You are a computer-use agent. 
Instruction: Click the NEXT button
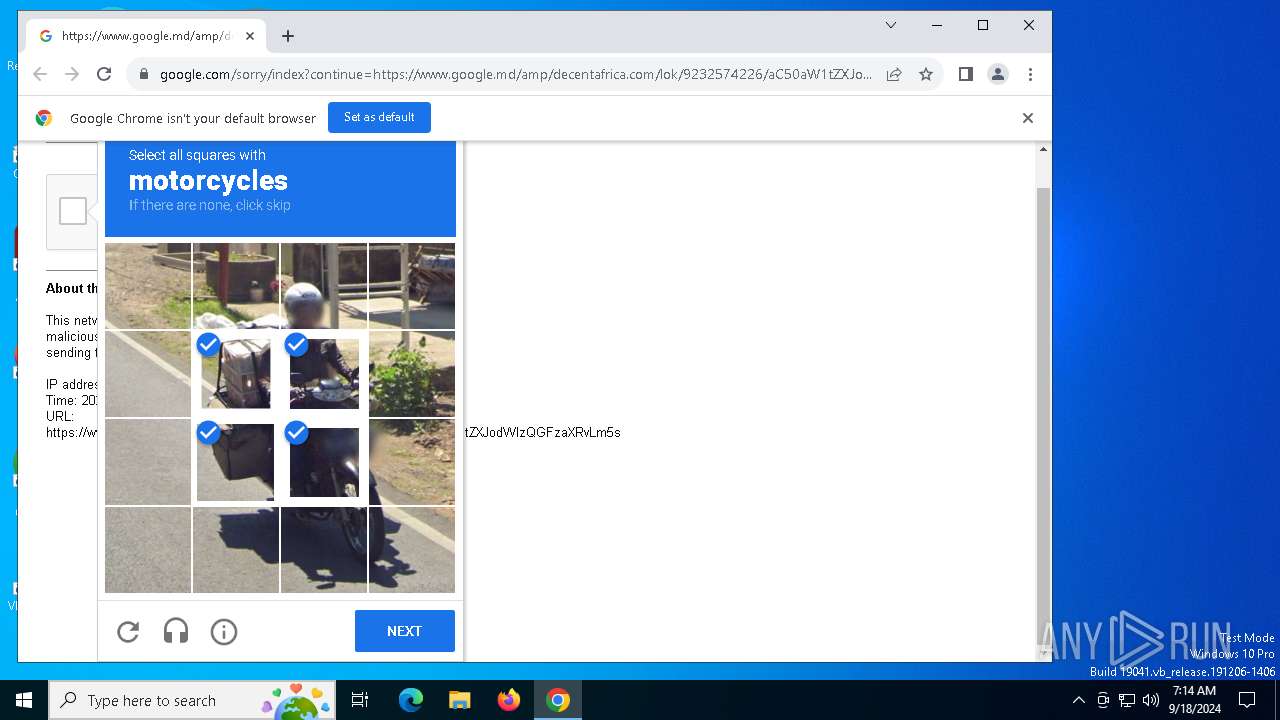tap(405, 631)
